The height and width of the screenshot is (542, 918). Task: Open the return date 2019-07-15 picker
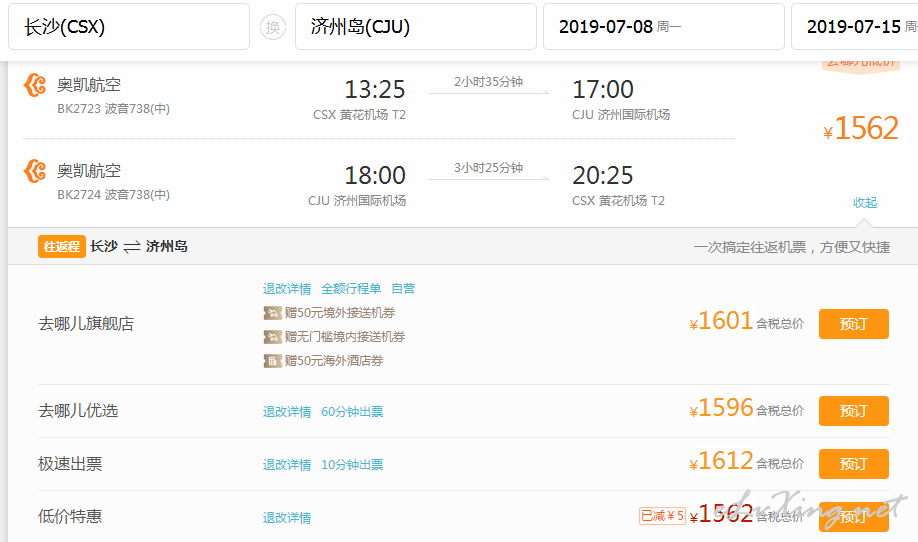[855, 27]
